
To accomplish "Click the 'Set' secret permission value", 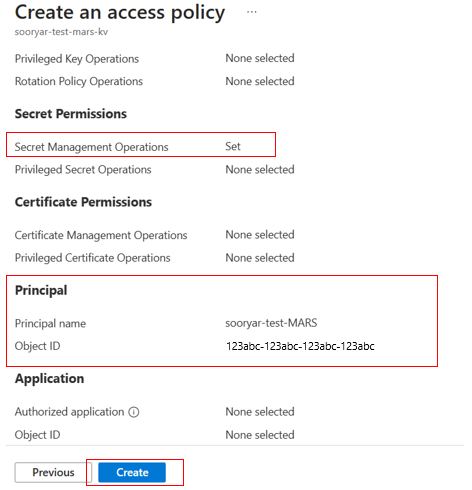I will click(x=233, y=146).
